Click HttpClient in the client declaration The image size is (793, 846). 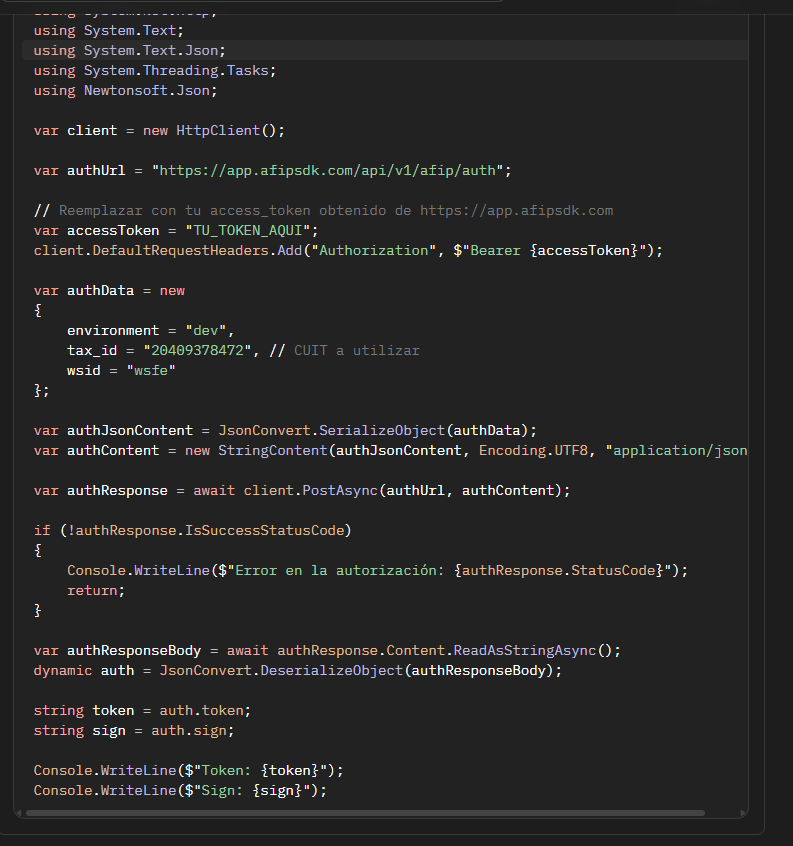pos(218,130)
